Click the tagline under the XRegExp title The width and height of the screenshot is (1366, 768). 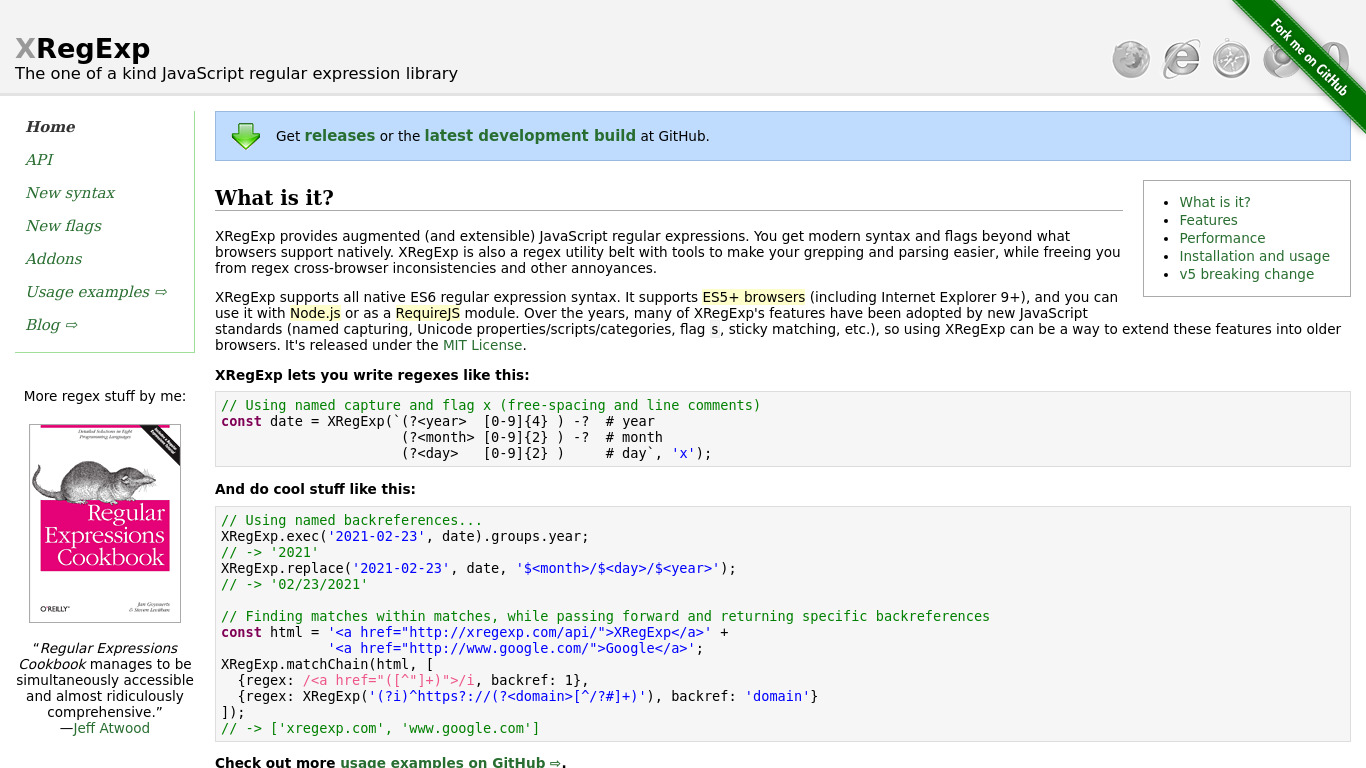[236, 74]
